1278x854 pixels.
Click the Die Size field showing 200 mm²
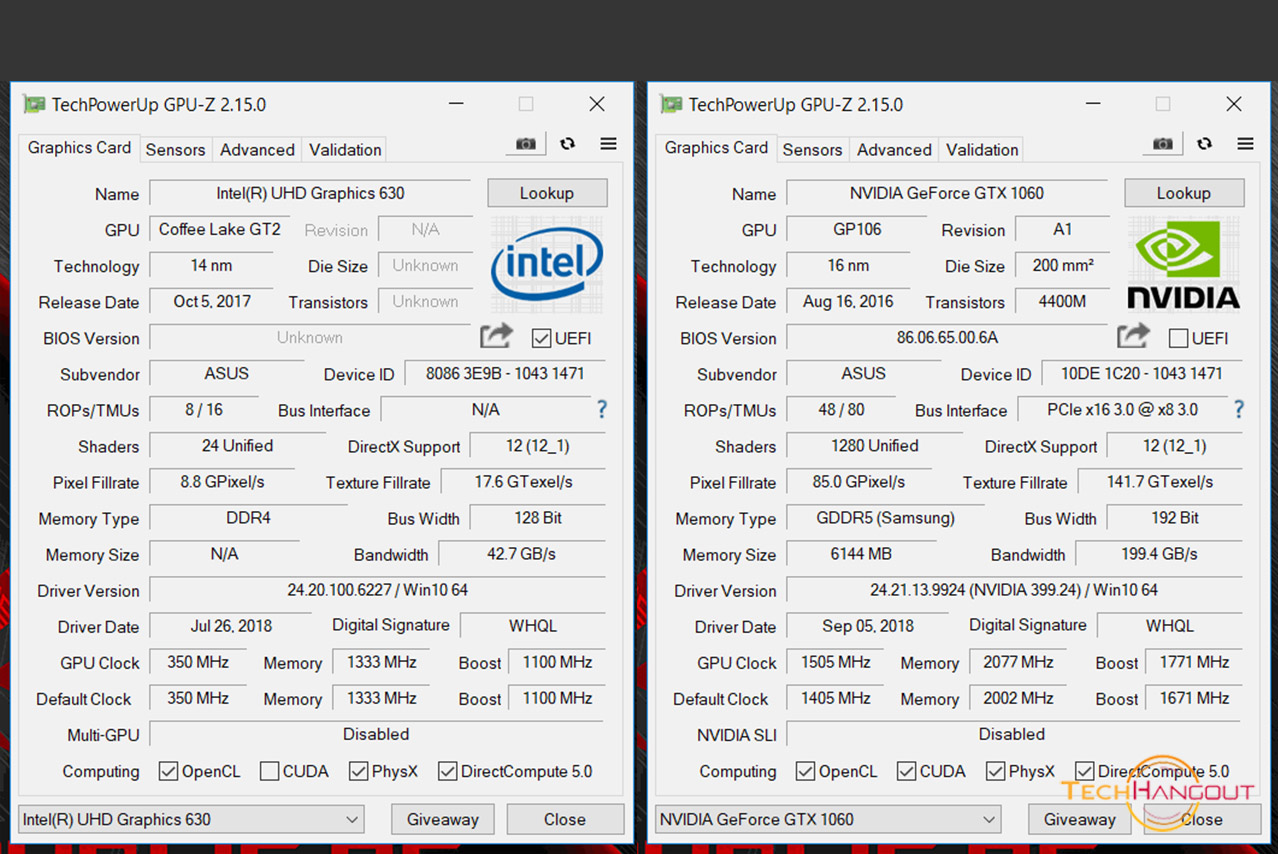(1063, 265)
